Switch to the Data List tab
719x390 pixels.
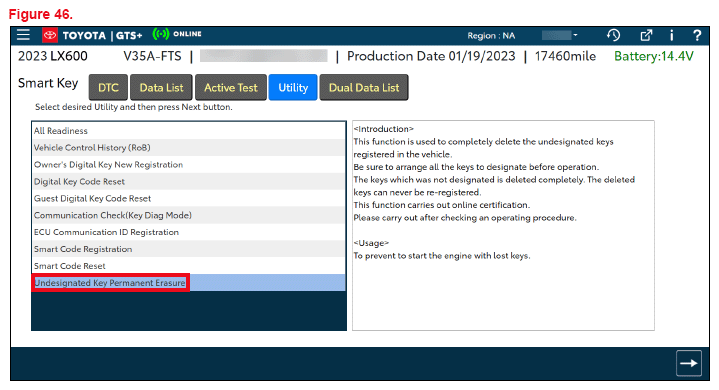(x=161, y=87)
